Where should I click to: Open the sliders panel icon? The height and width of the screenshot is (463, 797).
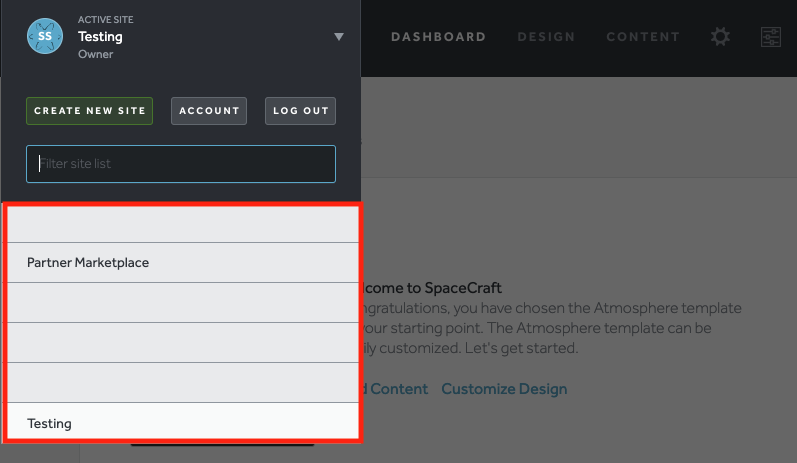coord(771,37)
